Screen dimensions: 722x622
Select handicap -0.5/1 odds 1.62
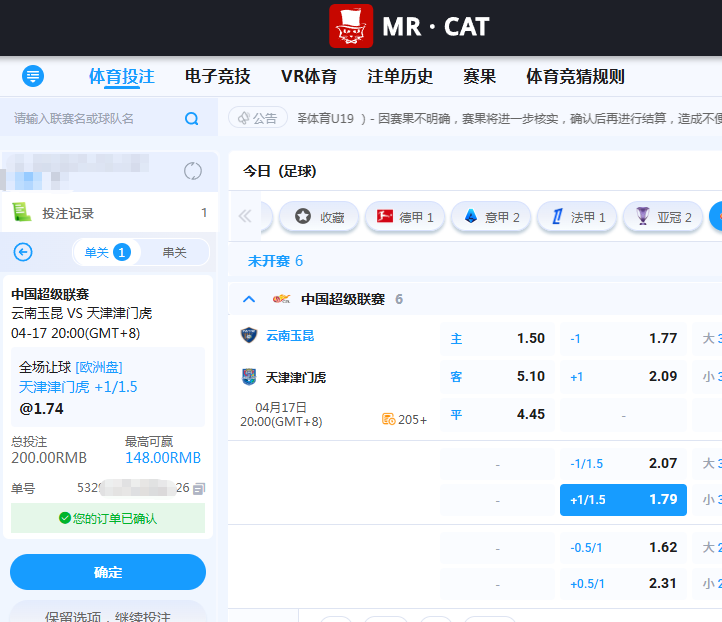[x=623, y=547]
